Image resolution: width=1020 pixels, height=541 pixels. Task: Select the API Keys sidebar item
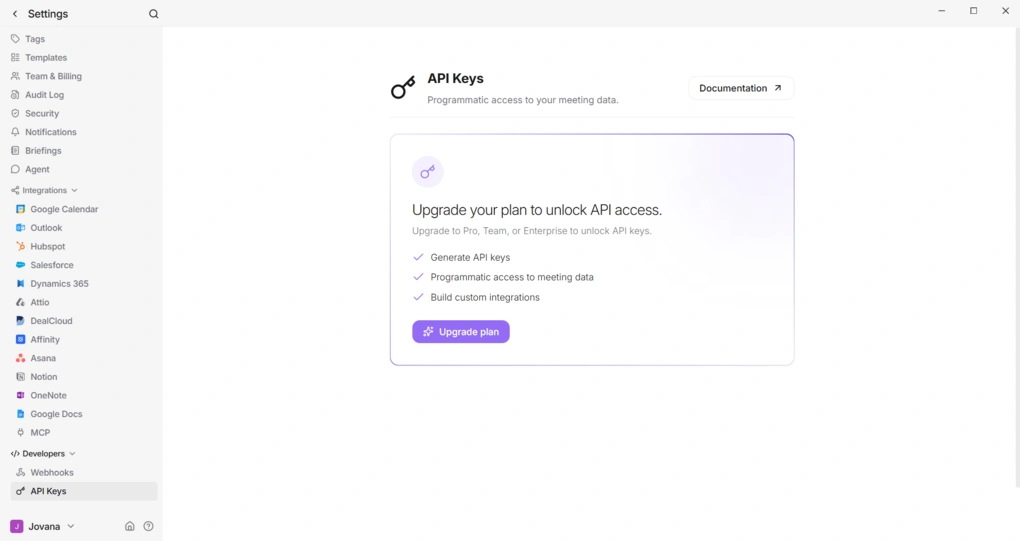click(x=84, y=492)
